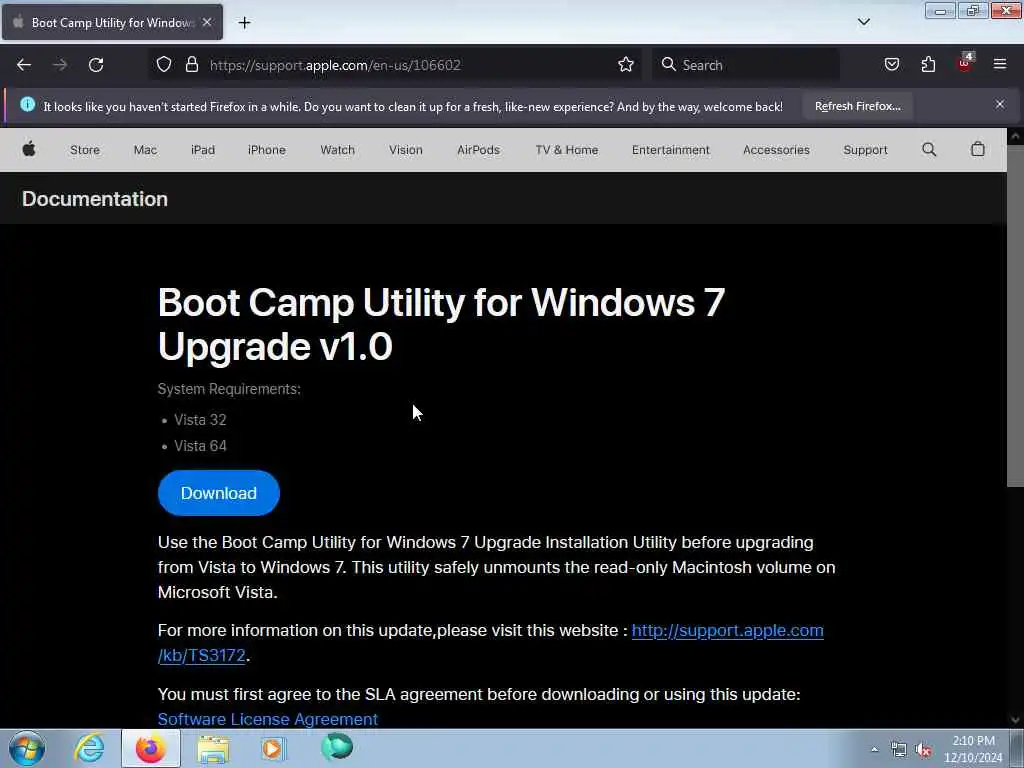Click the Boot Camp Utility page title
The width and height of the screenshot is (1024, 768).
click(x=441, y=324)
